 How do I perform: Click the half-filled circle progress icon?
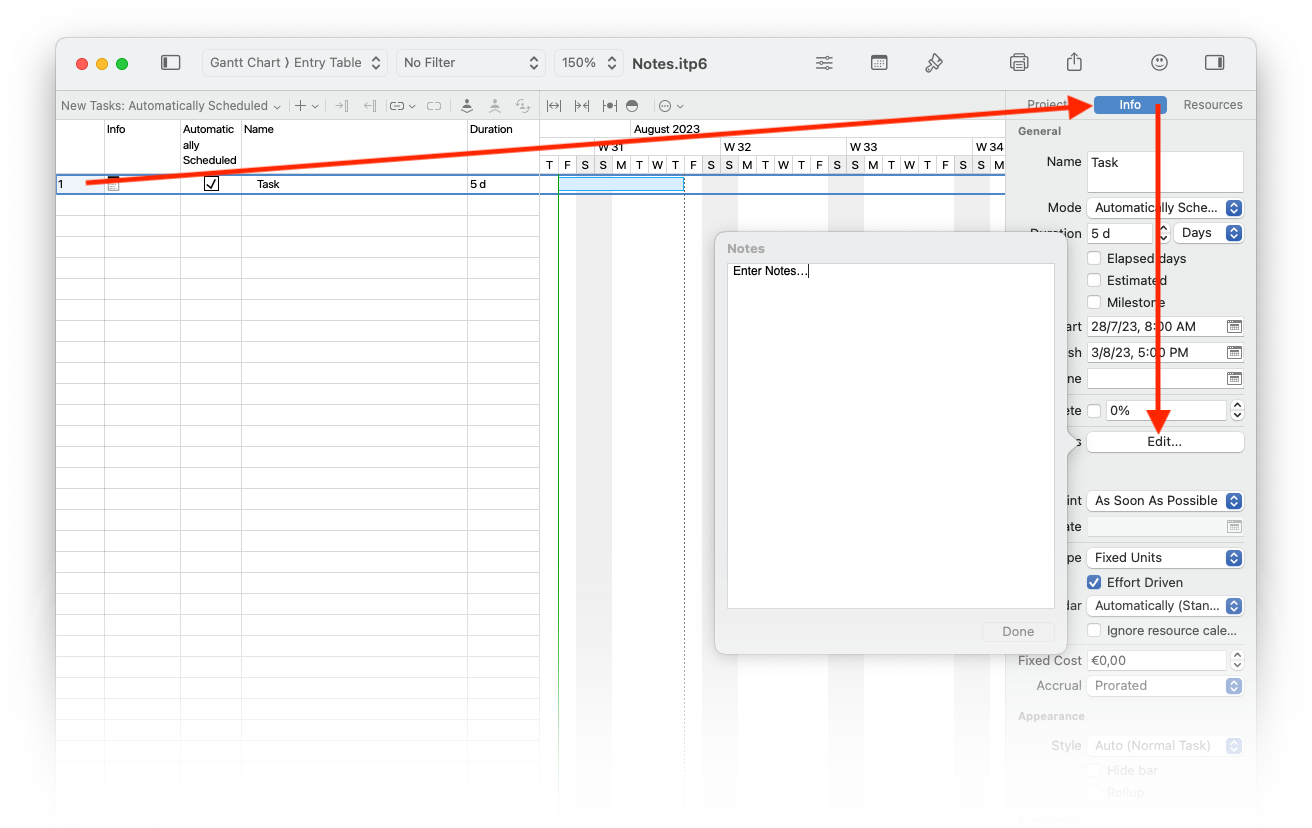click(632, 105)
